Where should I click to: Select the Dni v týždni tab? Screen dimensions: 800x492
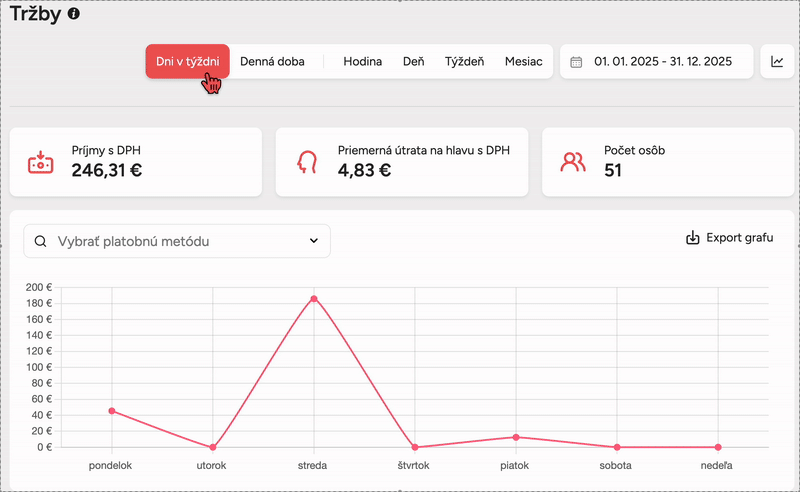pyautogui.click(x=187, y=61)
